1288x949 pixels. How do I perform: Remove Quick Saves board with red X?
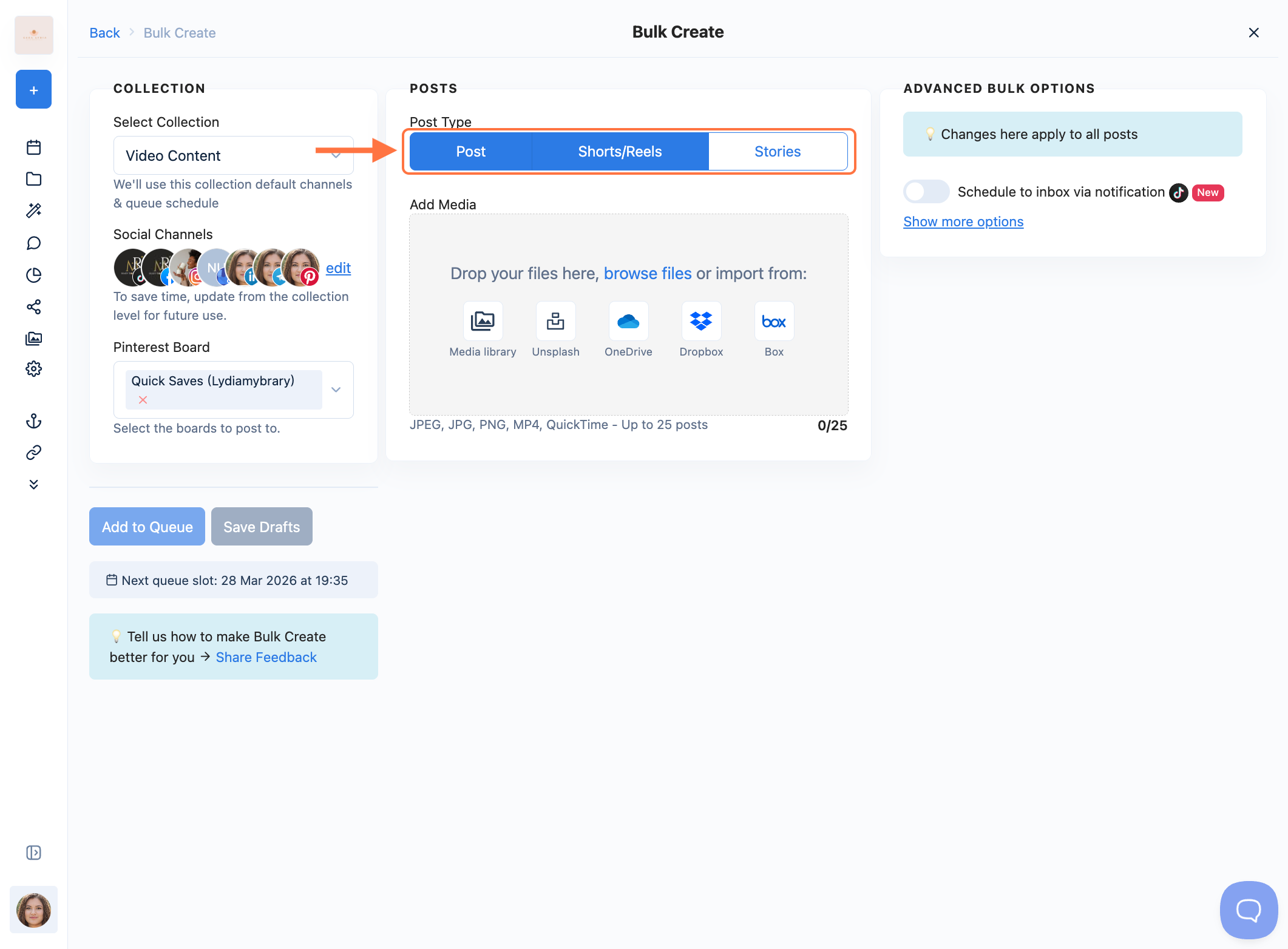(143, 400)
